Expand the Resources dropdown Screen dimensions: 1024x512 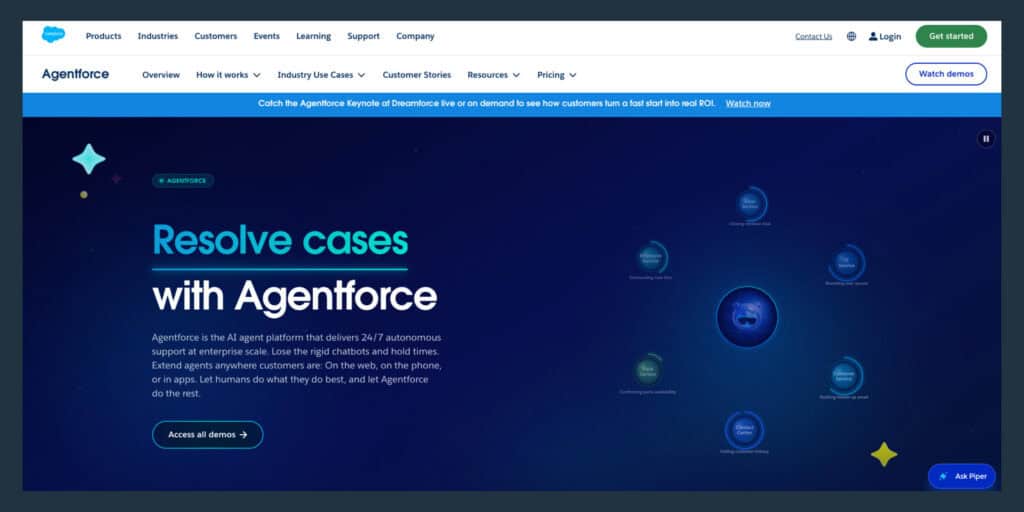coord(494,75)
